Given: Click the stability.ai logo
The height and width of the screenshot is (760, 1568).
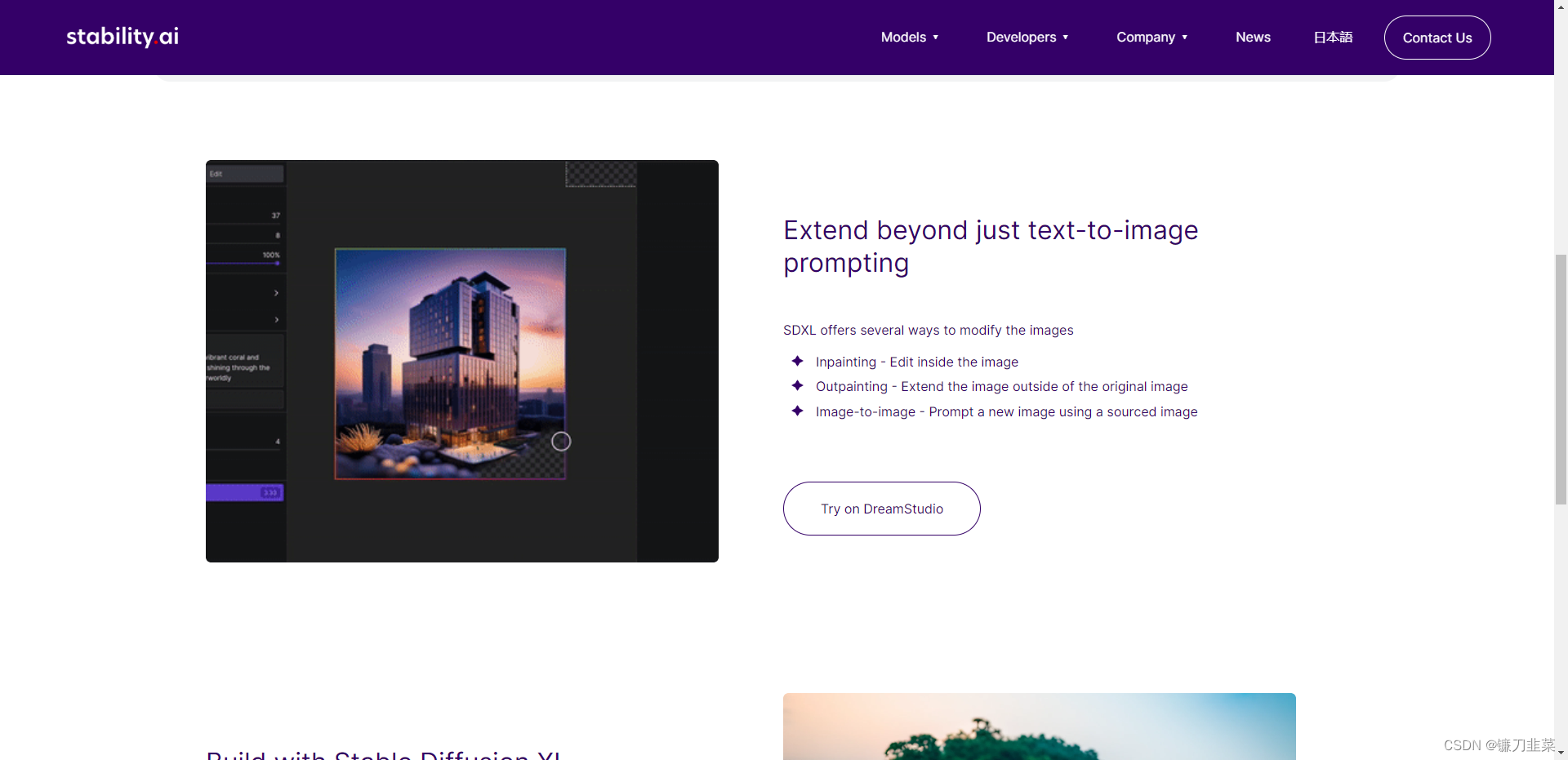Looking at the screenshot, I should click(x=122, y=37).
